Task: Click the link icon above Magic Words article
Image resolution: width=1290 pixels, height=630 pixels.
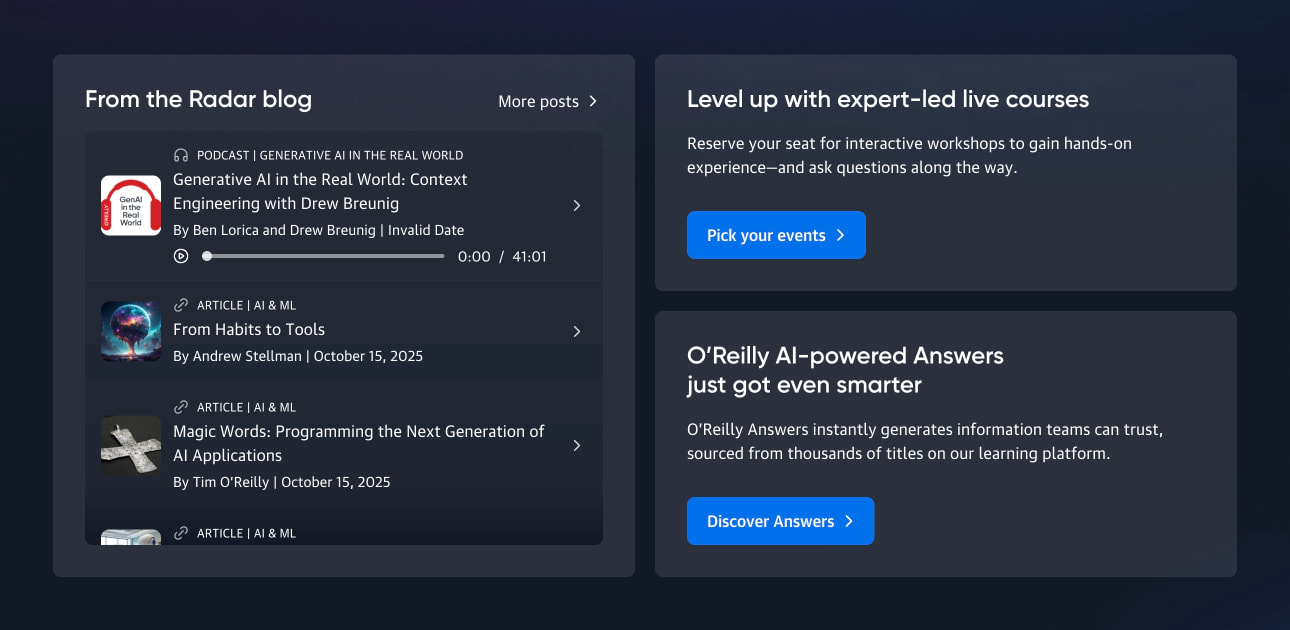Action: point(181,407)
